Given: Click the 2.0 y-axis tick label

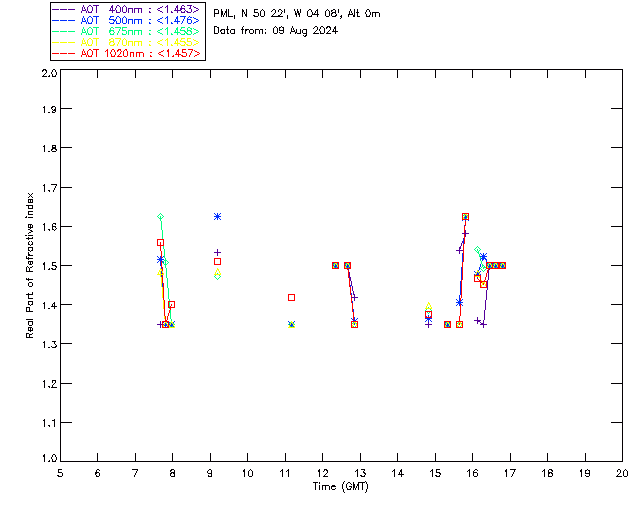Looking at the screenshot, I should (x=49, y=73).
